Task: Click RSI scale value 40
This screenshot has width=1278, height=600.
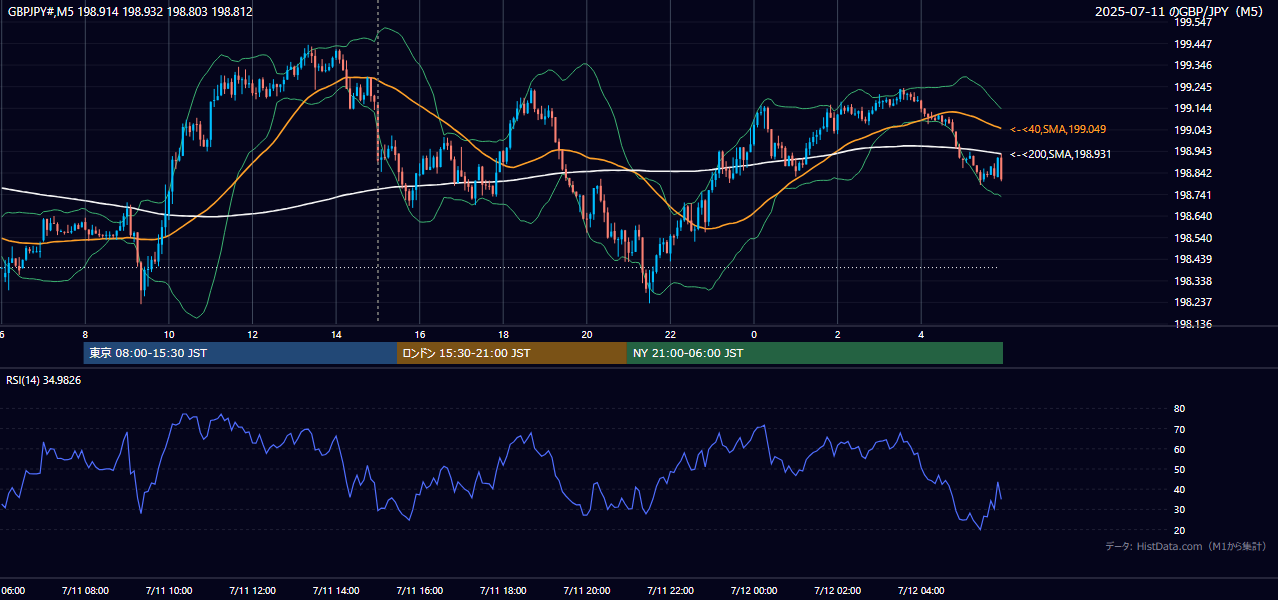Action: (1180, 489)
